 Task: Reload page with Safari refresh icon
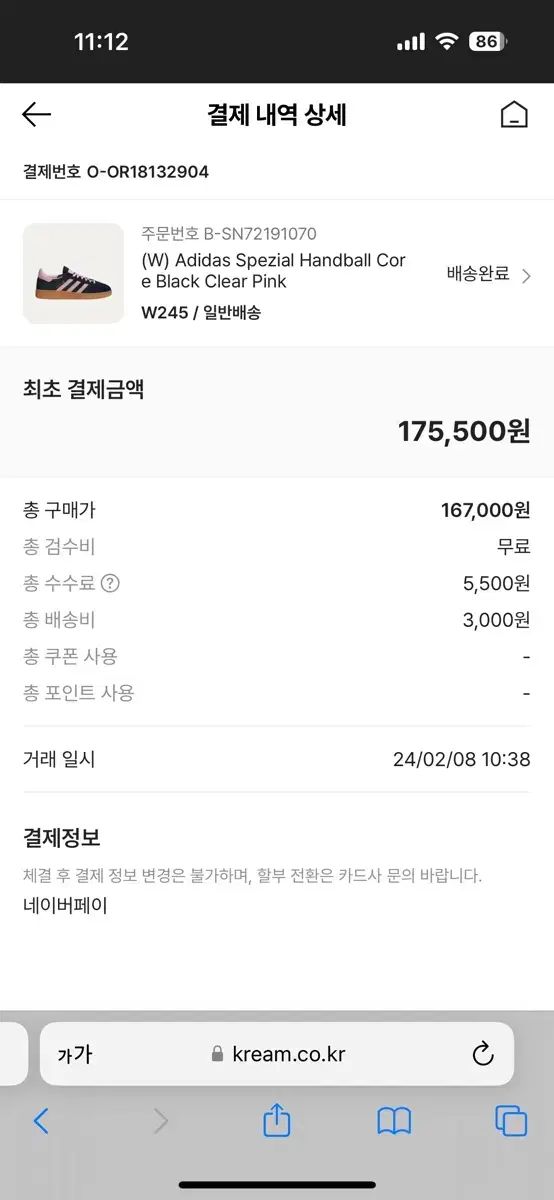pos(482,1053)
